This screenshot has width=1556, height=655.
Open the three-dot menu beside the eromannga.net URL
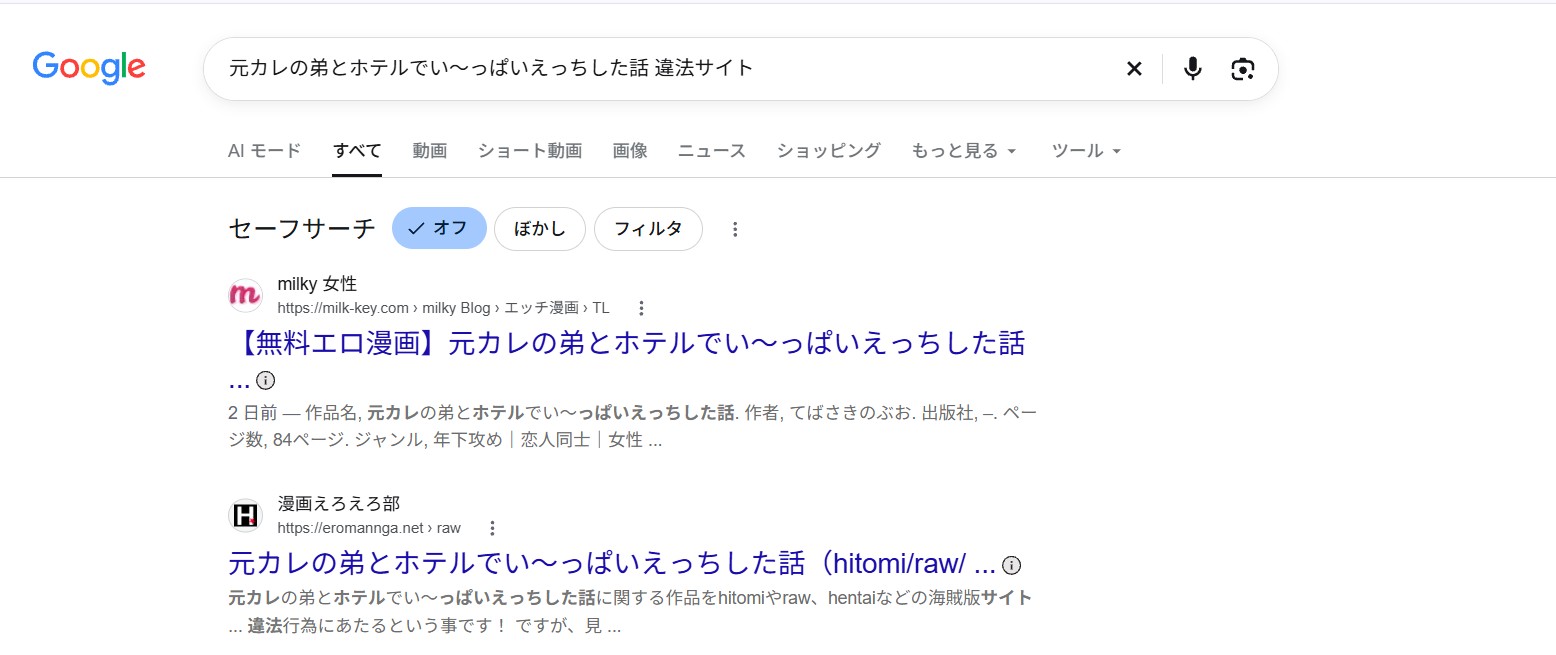(492, 528)
